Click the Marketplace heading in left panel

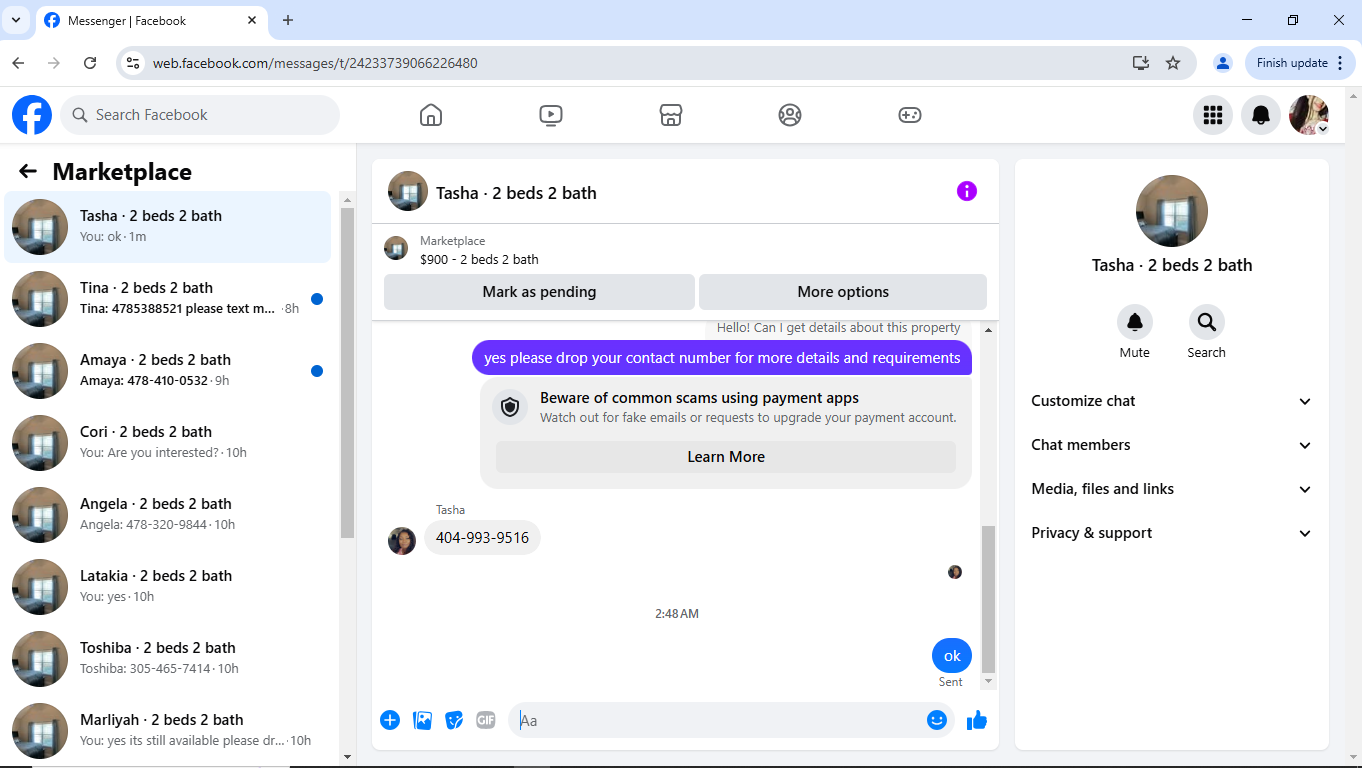122,172
